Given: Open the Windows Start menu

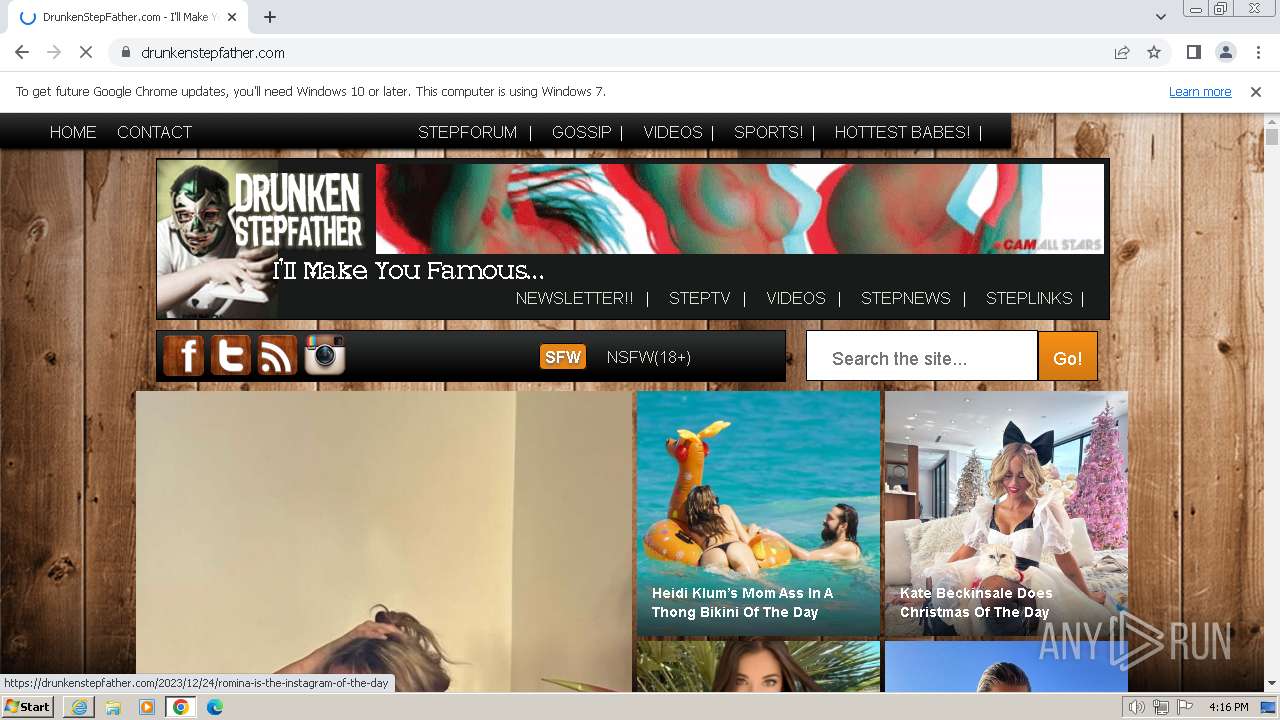Looking at the screenshot, I should coord(28,707).
